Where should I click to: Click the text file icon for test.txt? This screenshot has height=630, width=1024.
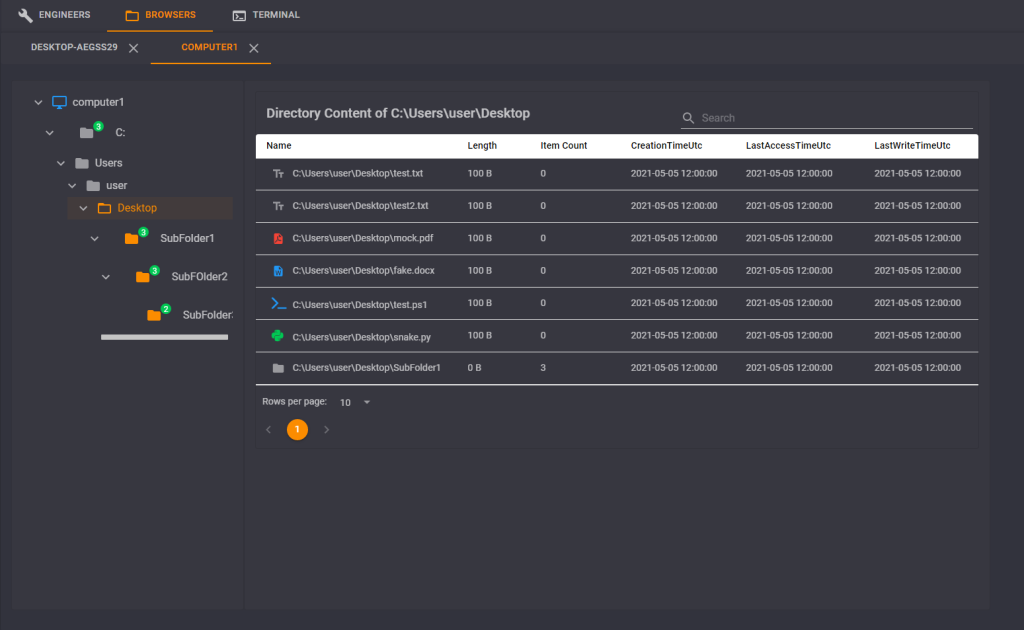[278, 173]
